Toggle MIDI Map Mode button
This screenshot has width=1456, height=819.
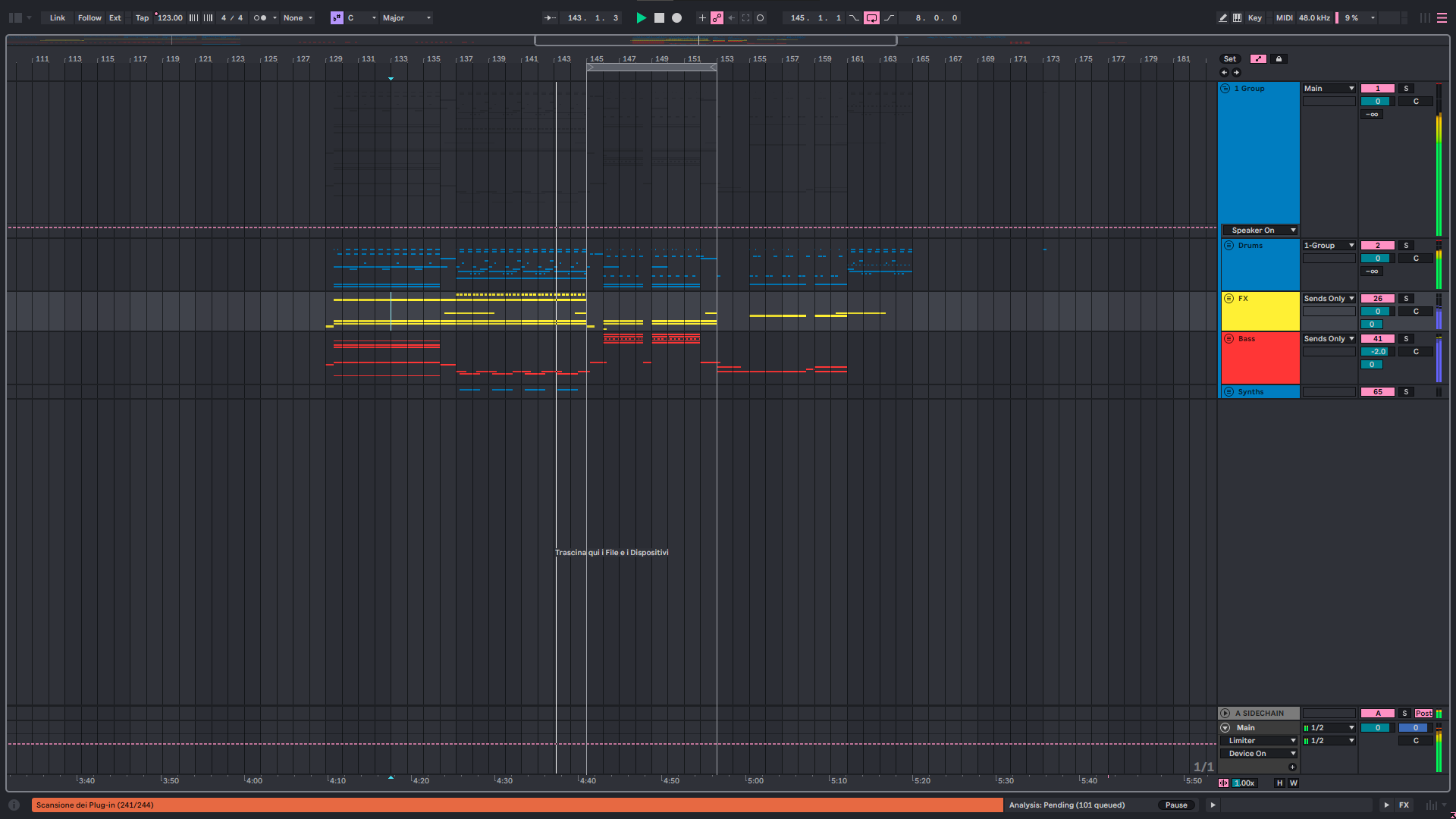1285,17
